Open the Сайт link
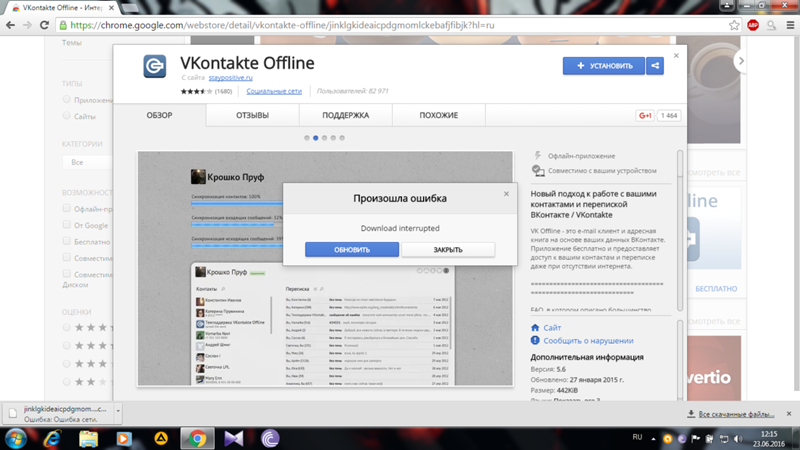The width and height of the screenshot is (800, 450). pos(552,328)
